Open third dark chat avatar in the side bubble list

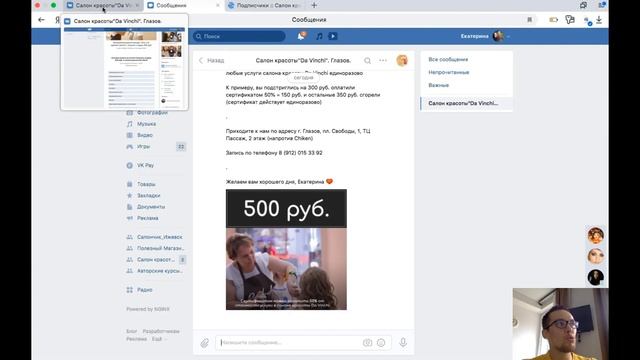tap(596, 278)
